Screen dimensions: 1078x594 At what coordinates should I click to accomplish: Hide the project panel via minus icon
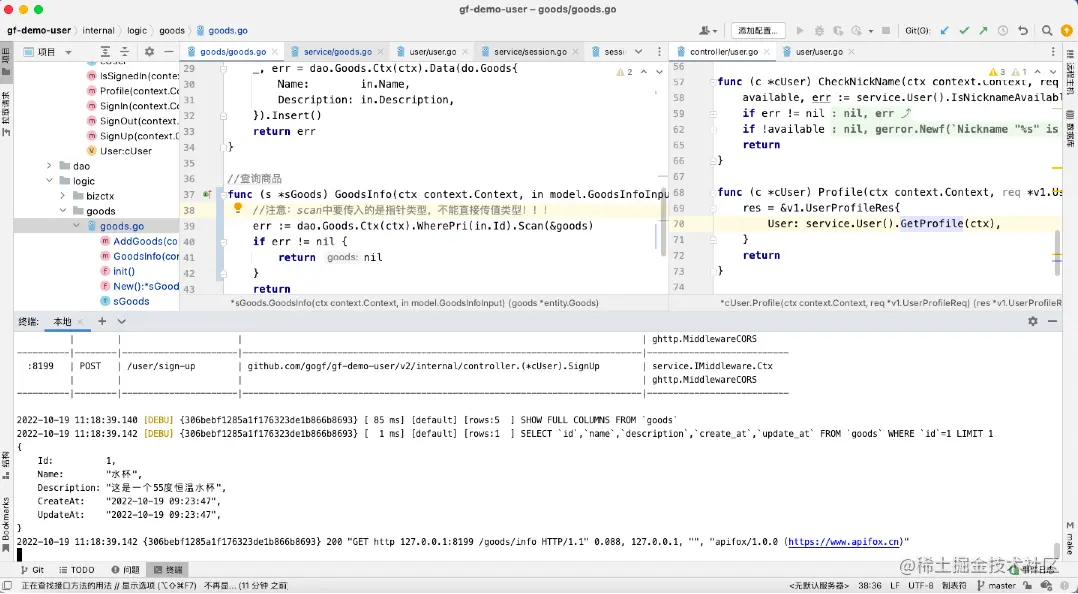tap(168, 52)
